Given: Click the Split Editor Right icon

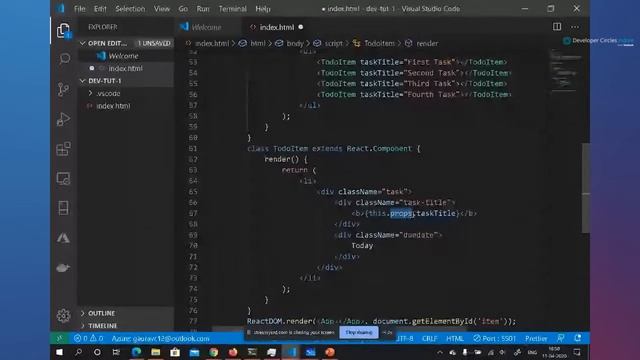Looking at the screenshot, I should click(557, 27).
